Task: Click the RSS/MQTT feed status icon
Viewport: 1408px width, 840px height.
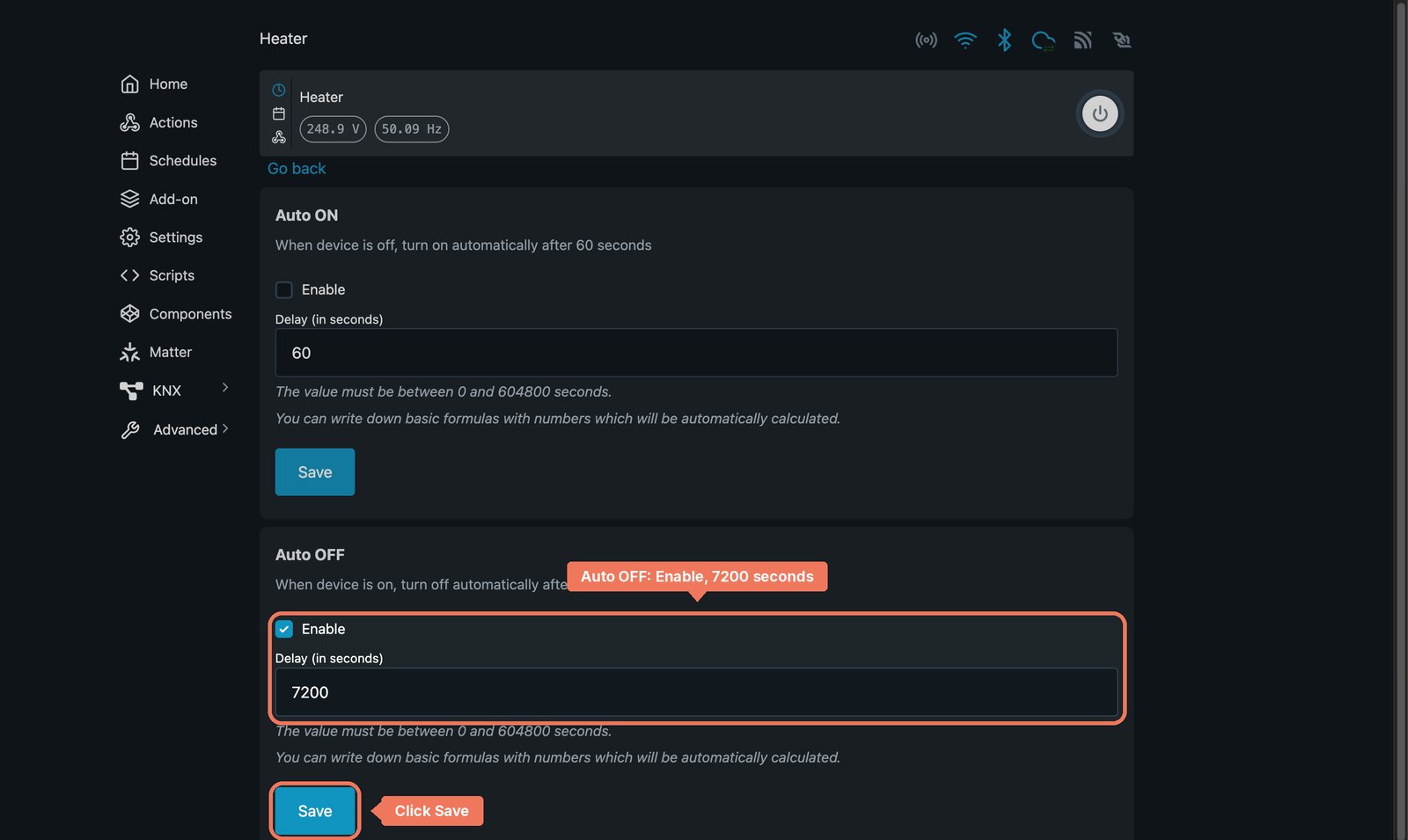Action: pos(1083,40)
